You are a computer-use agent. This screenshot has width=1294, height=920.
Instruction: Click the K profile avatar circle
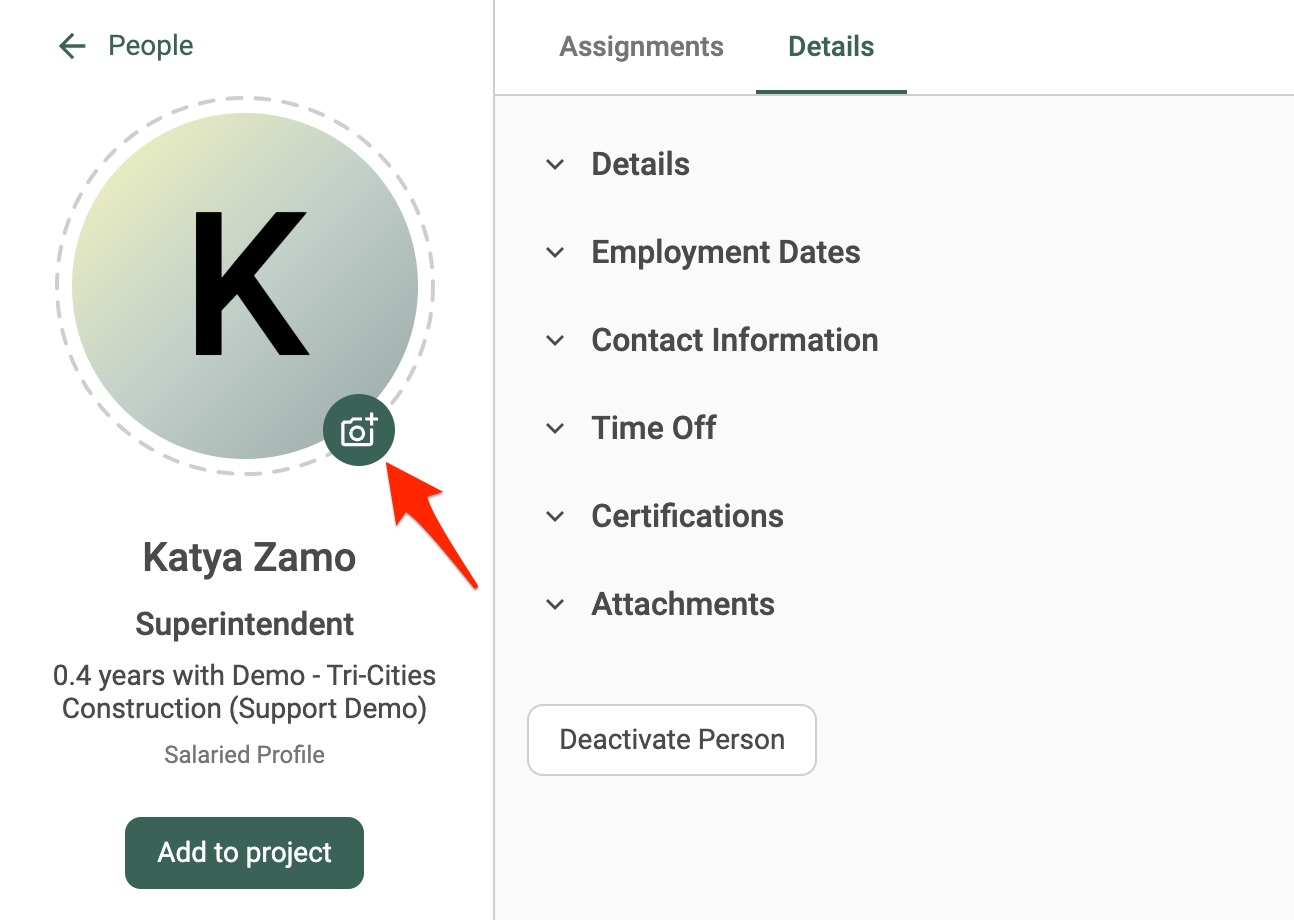[245, 286]
